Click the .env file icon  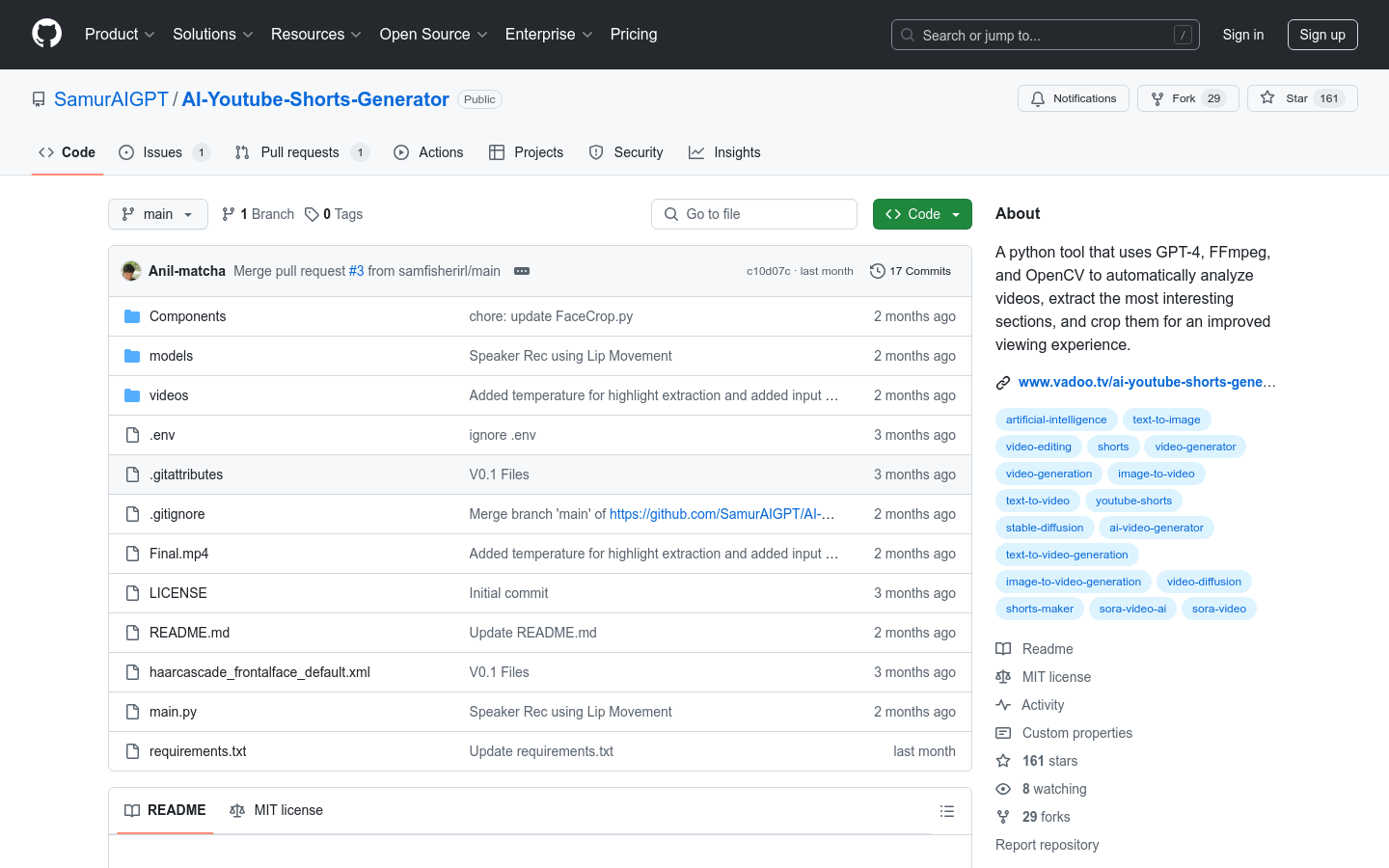point(132,435)
